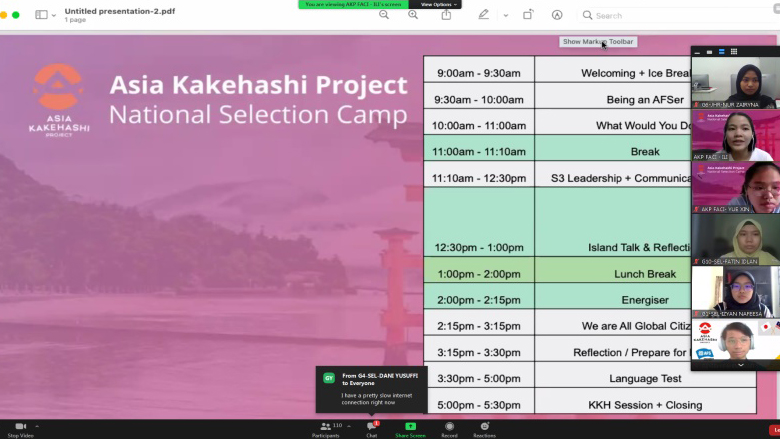Click the 'Energiser' cell
780x439 pixels.
tap(613, 296)
